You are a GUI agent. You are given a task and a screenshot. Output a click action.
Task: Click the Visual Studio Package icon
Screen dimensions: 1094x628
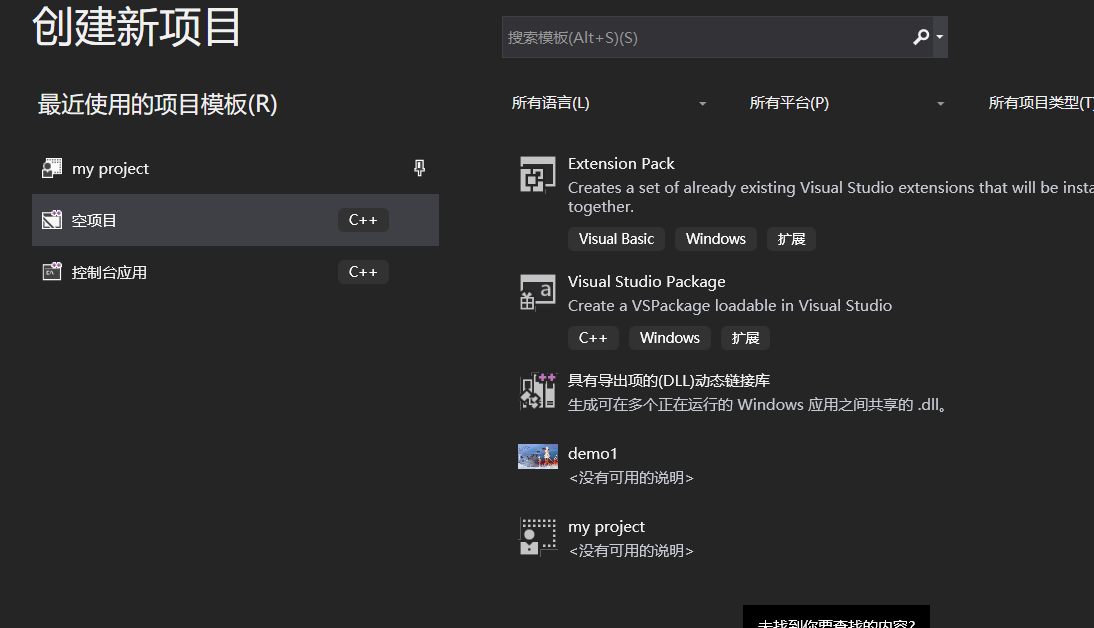pyautogui.click(x=538, y=292)
